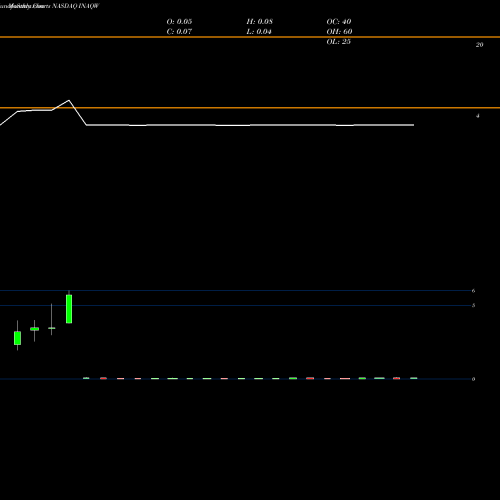
Task: Select the low value L: 0.04
Action: (259, 32)
